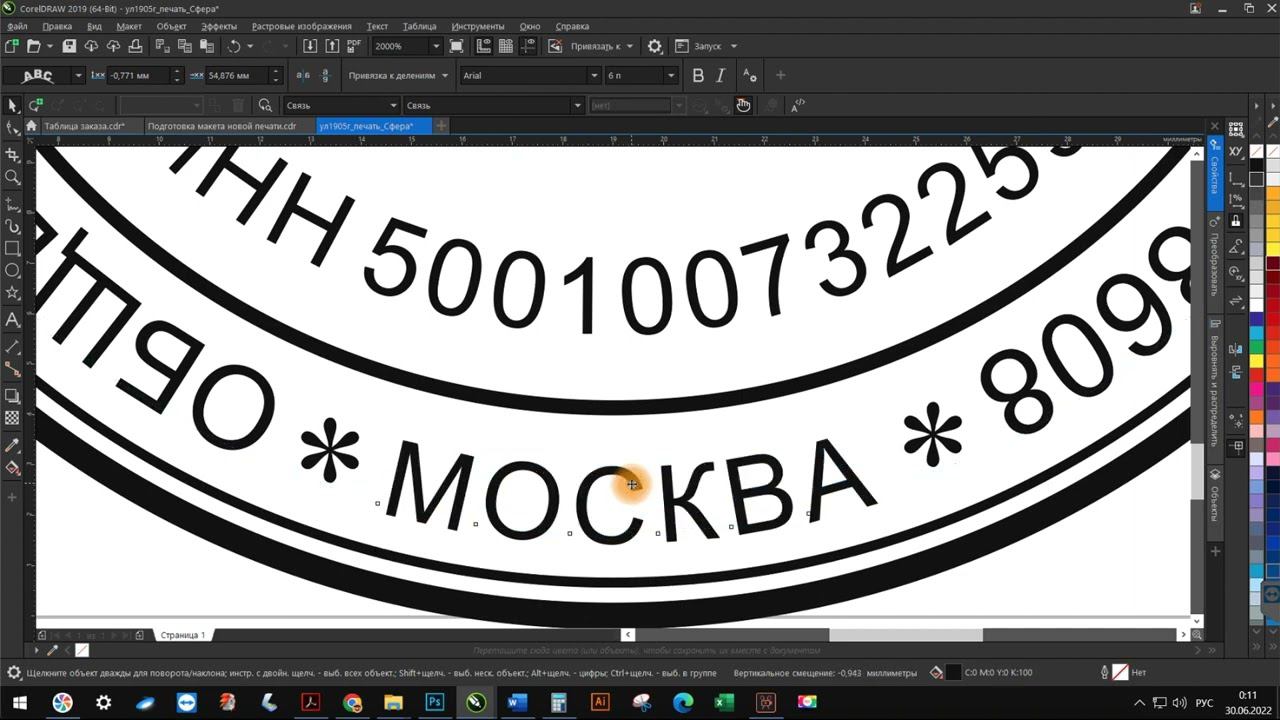Viewport: 1280px width, 720px height.
Task: Open the Options gear icon
Action: [655, 46]
